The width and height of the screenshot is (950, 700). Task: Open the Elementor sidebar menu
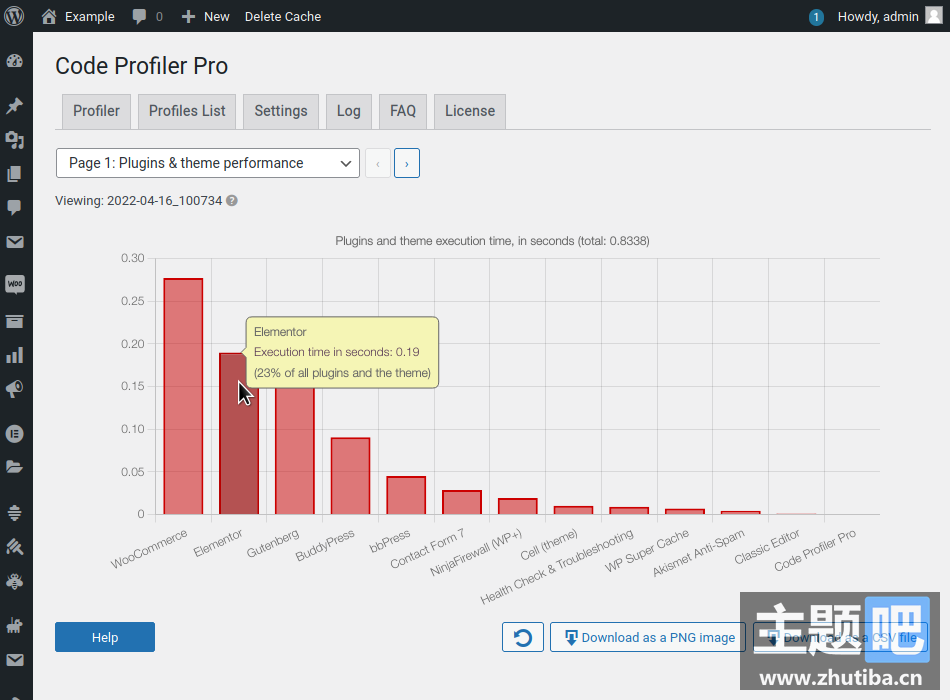pos(15,433)
